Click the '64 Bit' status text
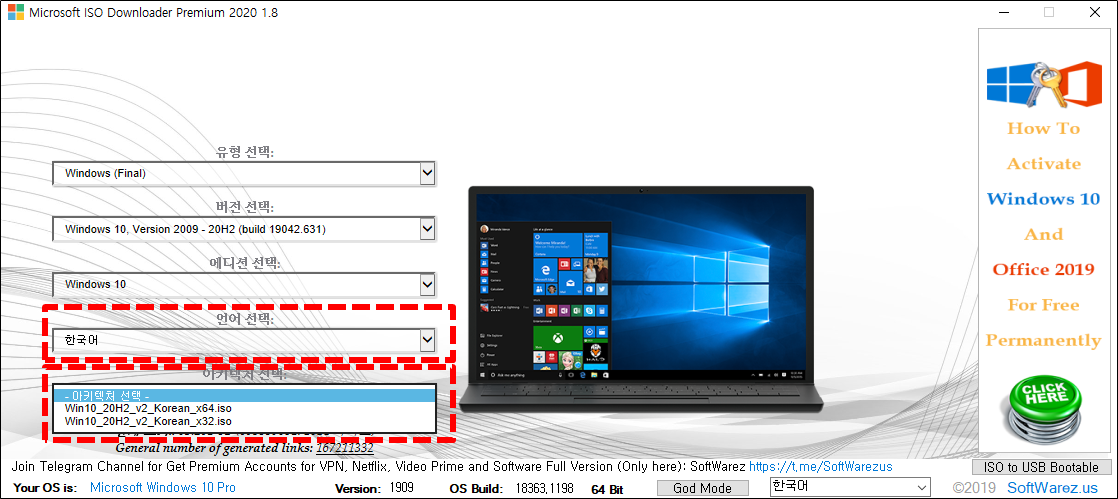Image resolution: width=1118 pixels, height=499 pixels. point(607,490)
